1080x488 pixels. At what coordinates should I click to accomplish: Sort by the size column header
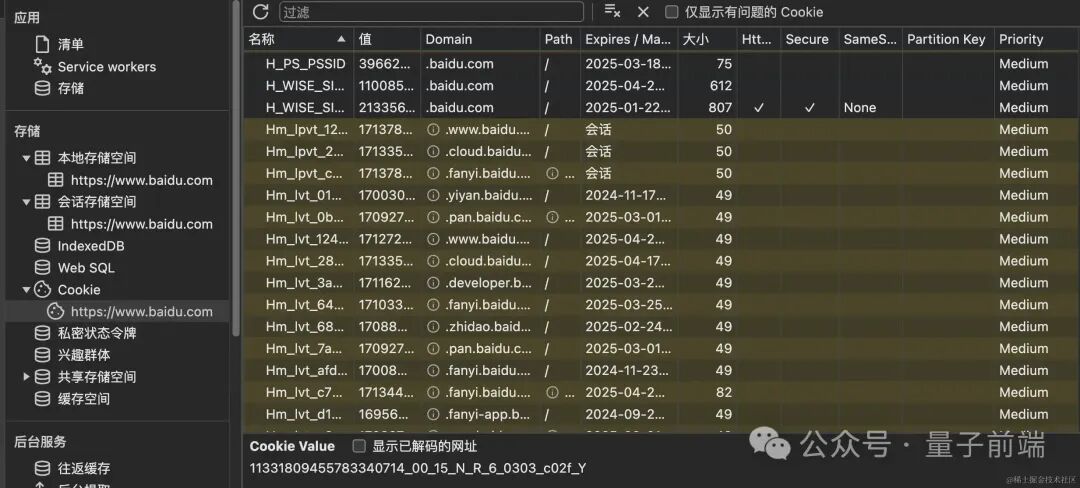[707, 39]
